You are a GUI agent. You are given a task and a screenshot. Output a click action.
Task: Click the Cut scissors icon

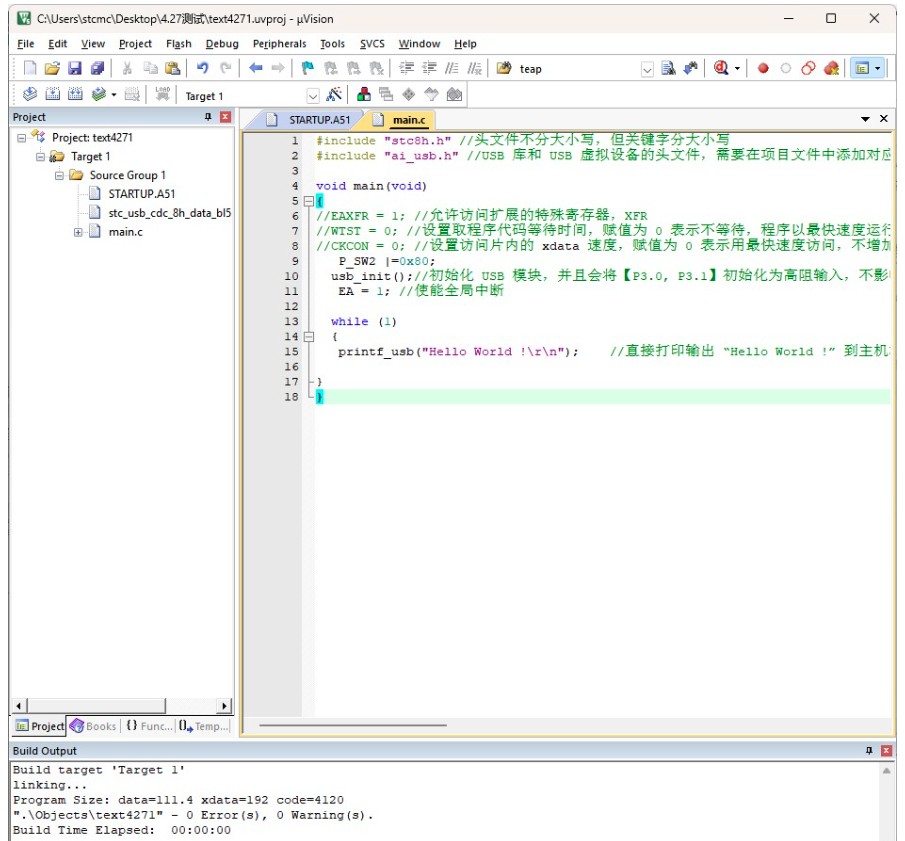pyautogui.click(x=127, y=68)
